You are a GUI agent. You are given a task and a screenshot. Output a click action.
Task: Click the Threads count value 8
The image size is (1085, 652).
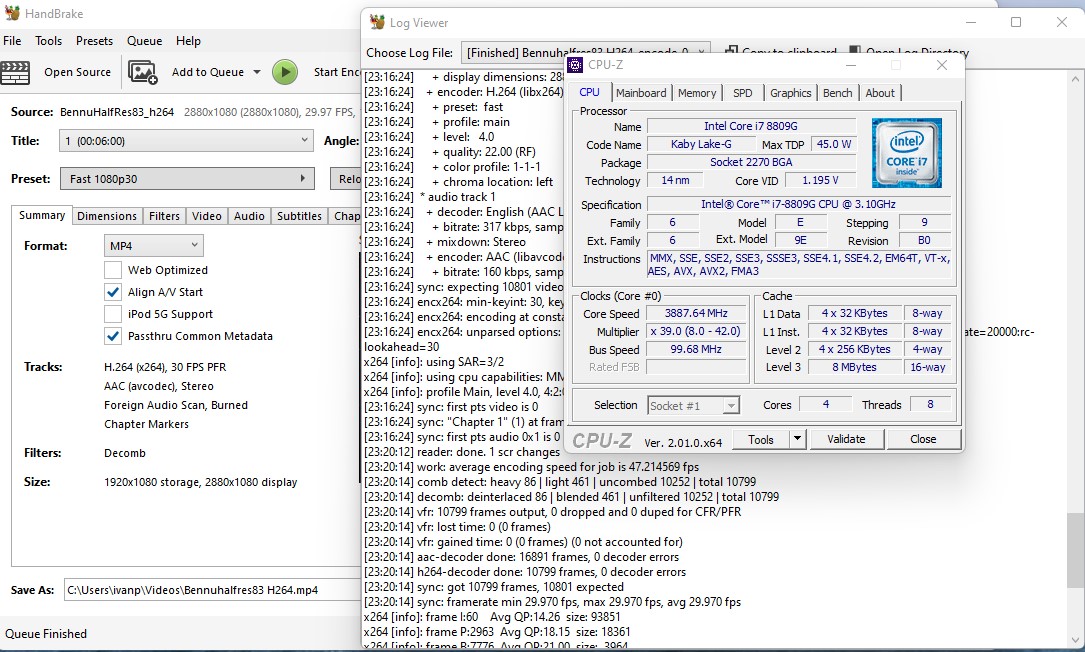tap(930, 404)
